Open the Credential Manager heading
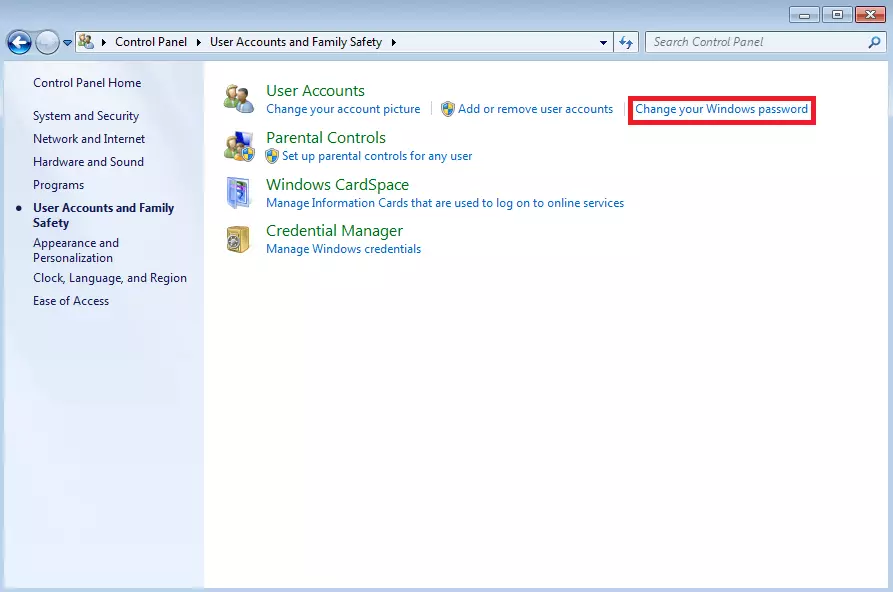The image size is (893, 592). (x=334, y=231)
